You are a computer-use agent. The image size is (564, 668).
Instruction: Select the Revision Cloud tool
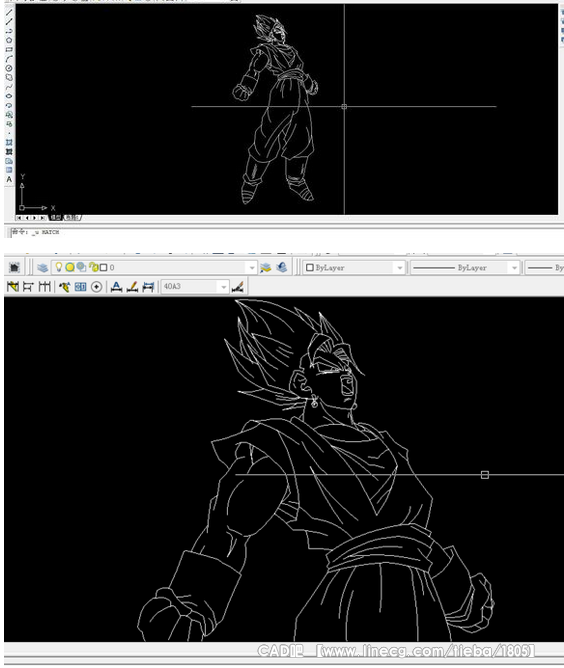[9, 78]
